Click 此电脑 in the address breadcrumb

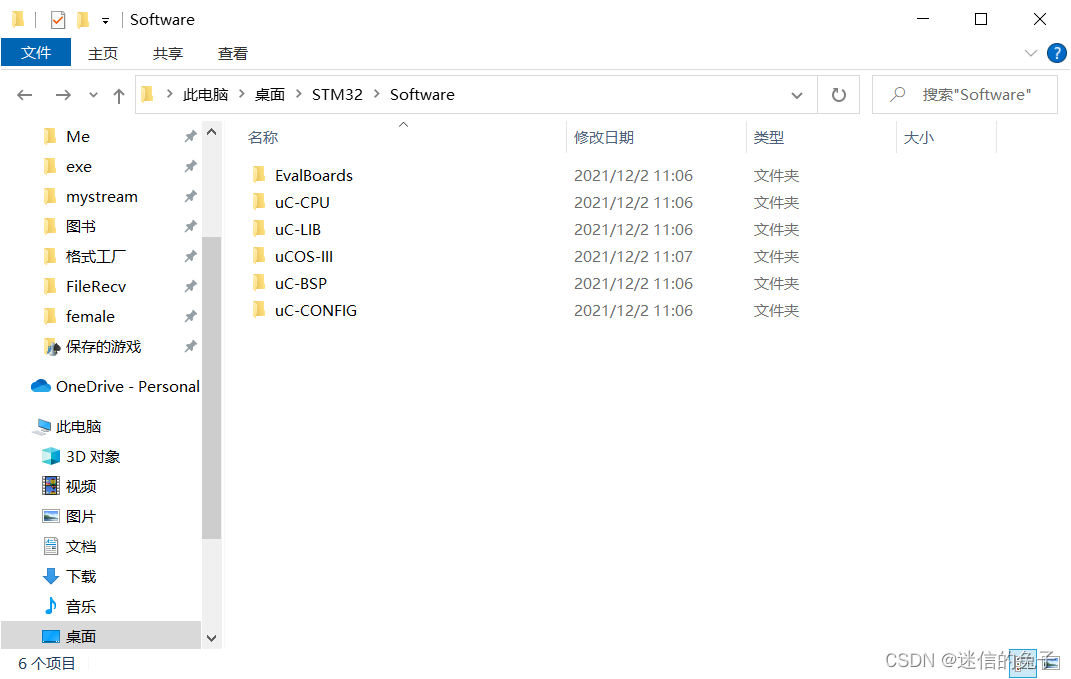[206, 95]
